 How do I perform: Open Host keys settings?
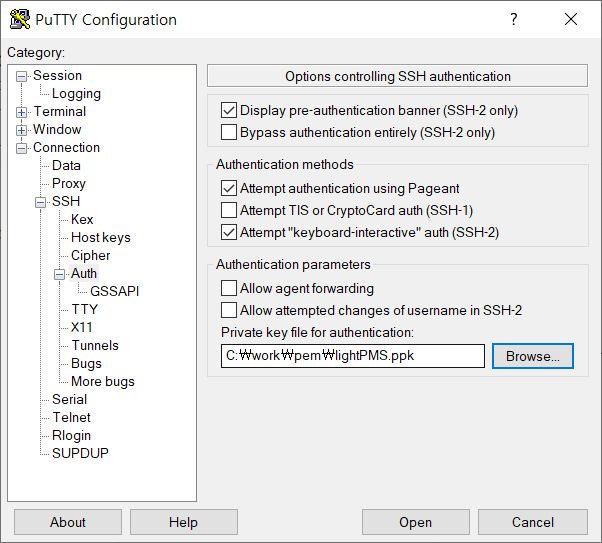click(x=101, y=237)
